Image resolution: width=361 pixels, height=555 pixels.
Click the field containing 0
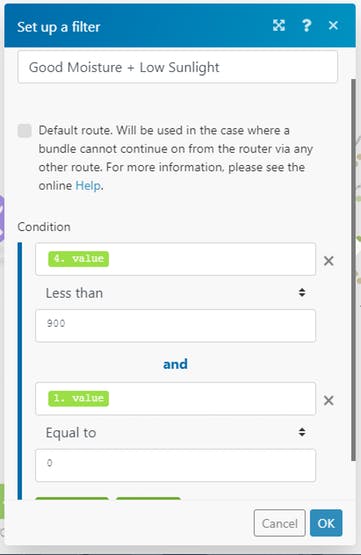pos(176,465)
